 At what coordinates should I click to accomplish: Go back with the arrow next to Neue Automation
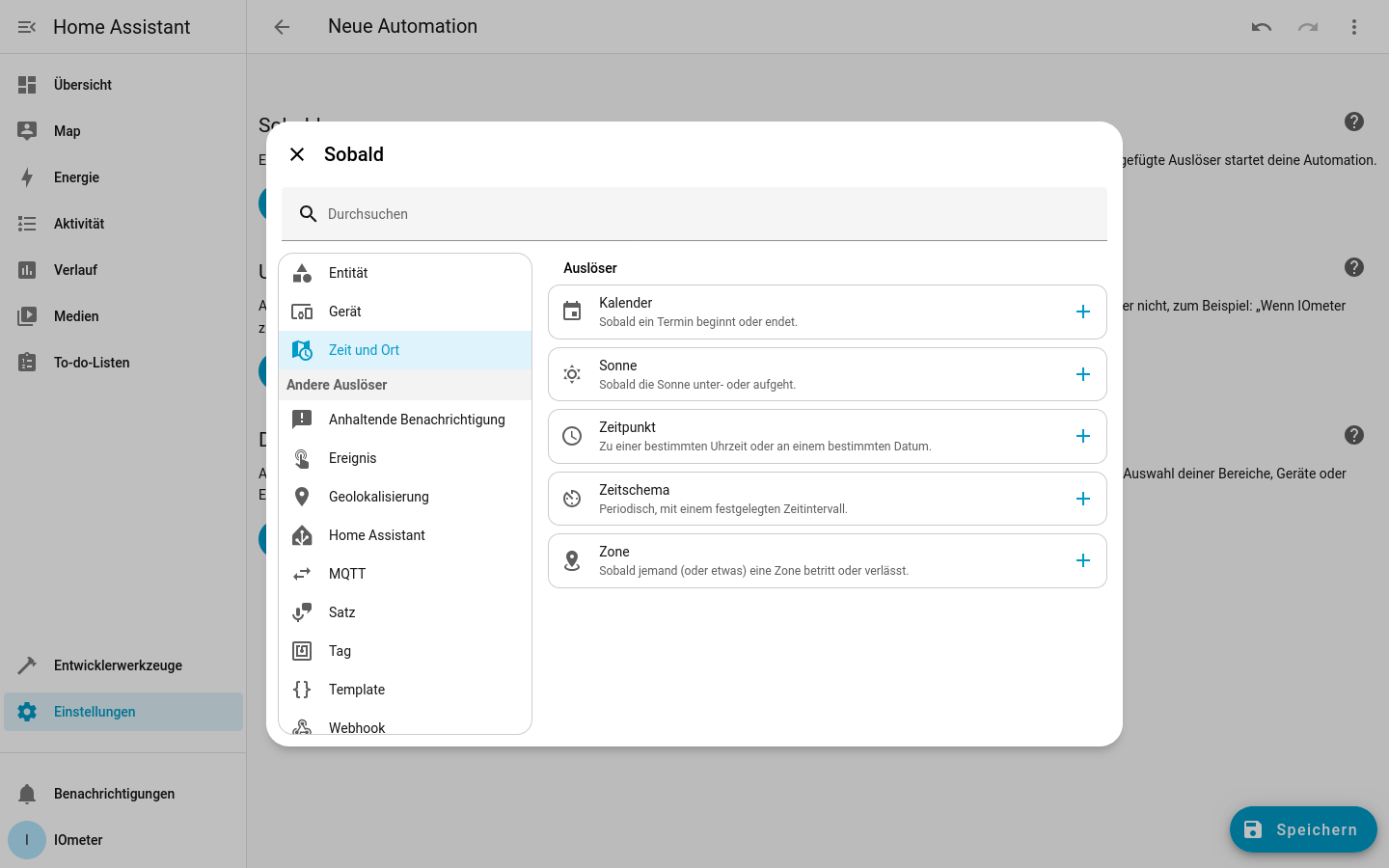pyautogui.click(x=282, y=27)
